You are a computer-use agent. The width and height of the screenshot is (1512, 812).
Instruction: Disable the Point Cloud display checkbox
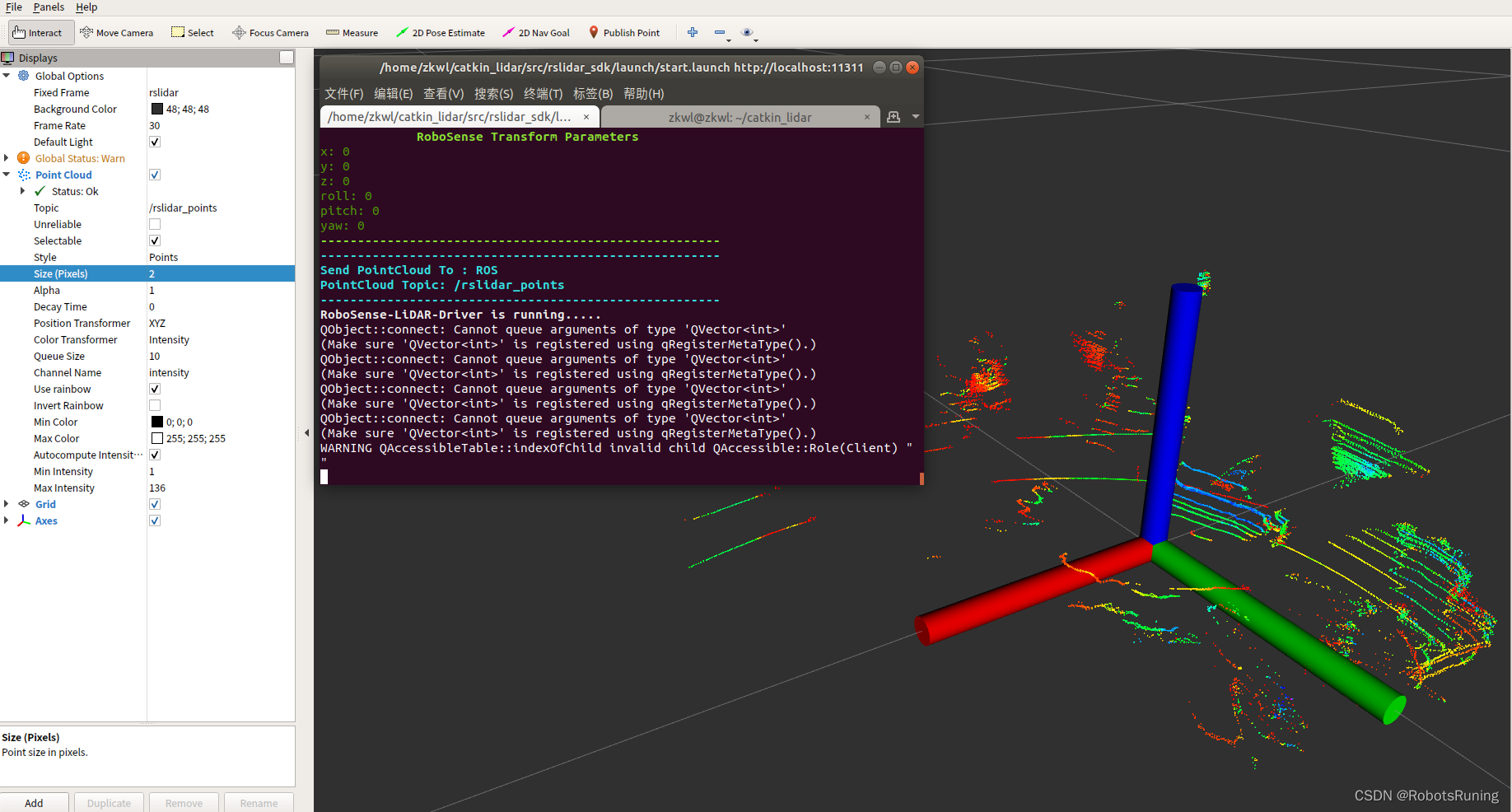155,175
